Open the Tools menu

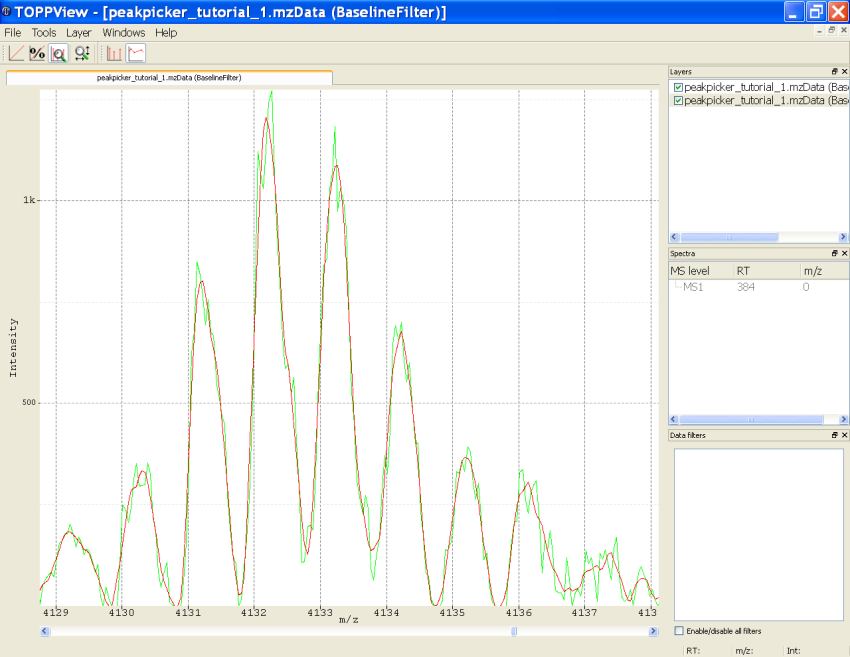click(x=43, y=32)
